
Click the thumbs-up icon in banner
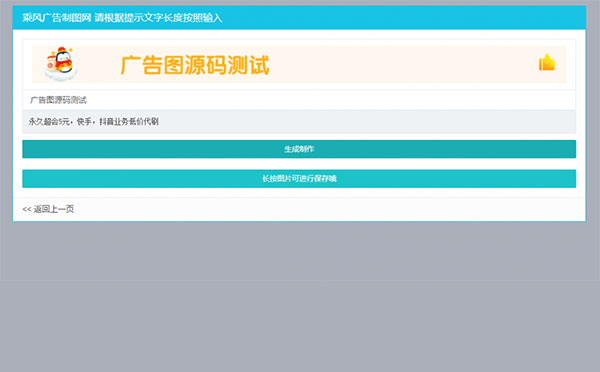[x=547, y=62]
